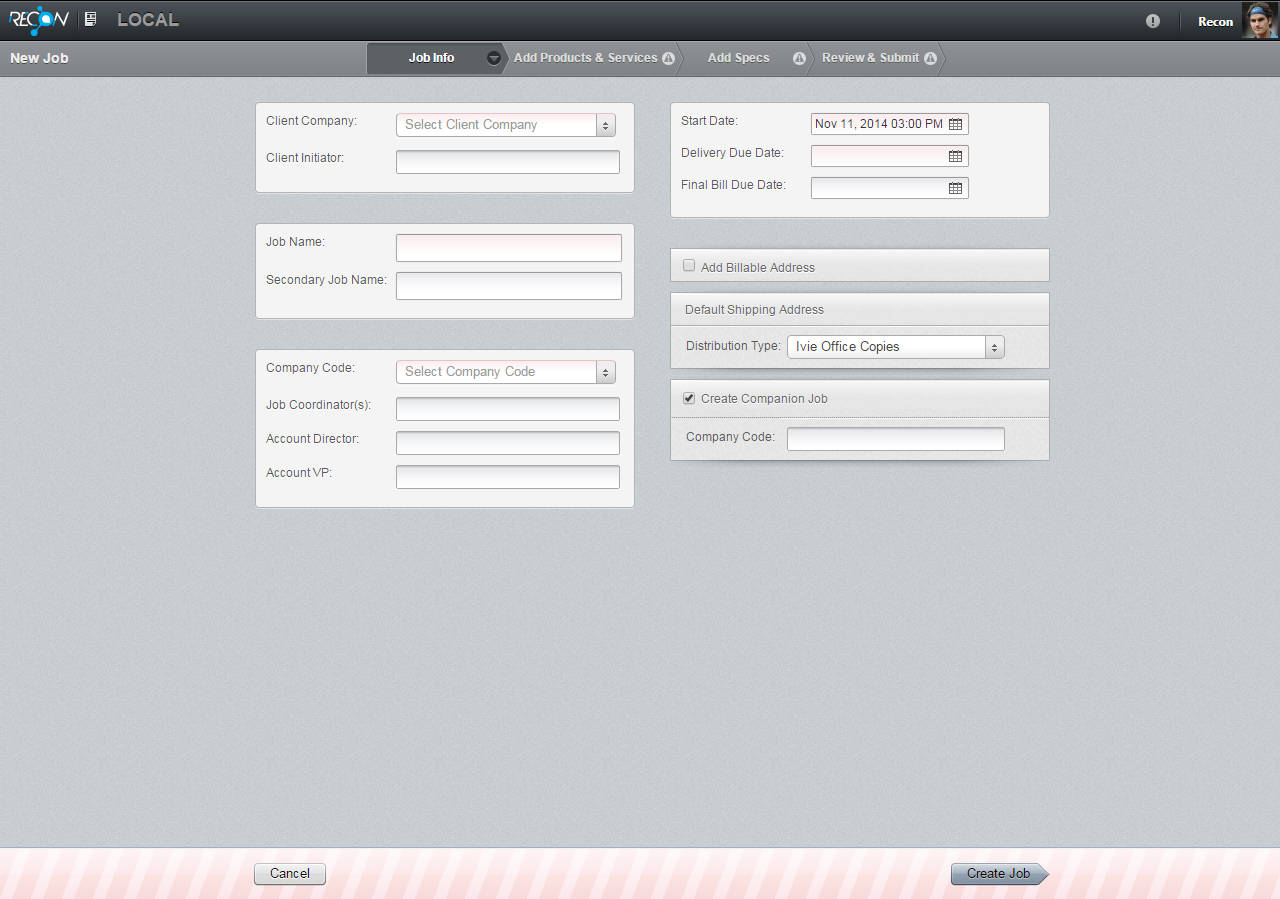
Task: Open the Delivery Due Date calendar icon
Action: point(955,156)
